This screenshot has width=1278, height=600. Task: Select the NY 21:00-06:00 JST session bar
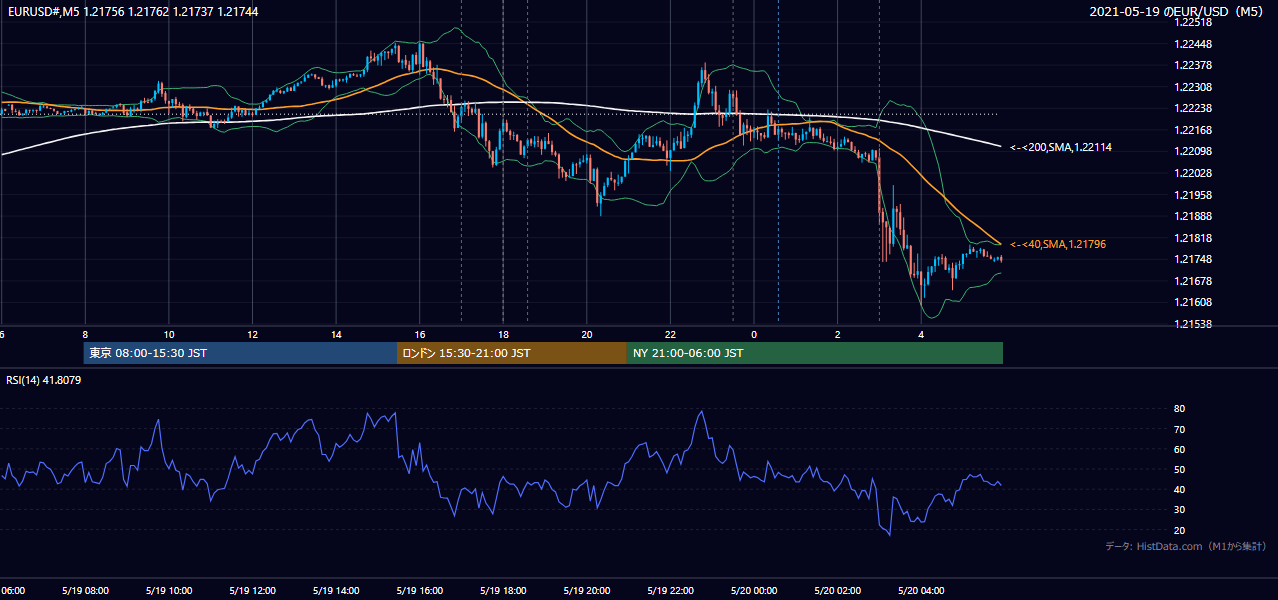pyautogui.click(x=815, y=353)
